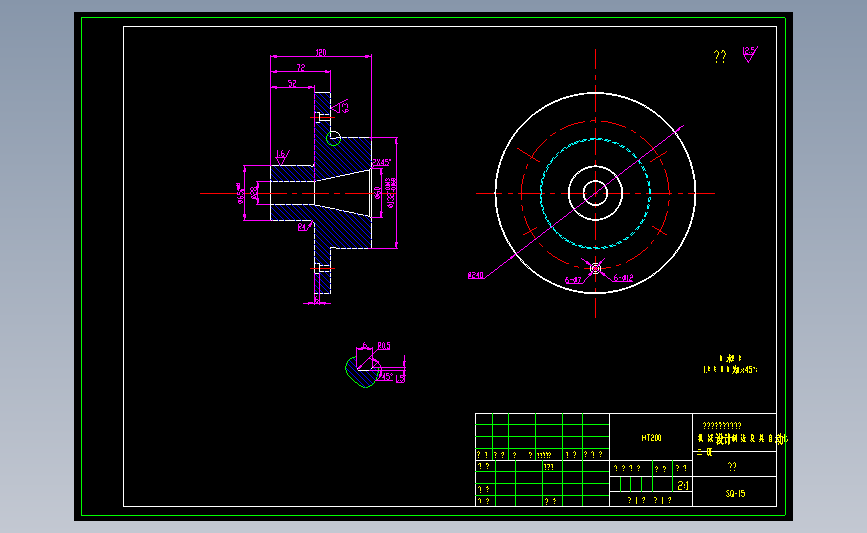Click the 2X45° chamfer annotation

coord(382,163)
